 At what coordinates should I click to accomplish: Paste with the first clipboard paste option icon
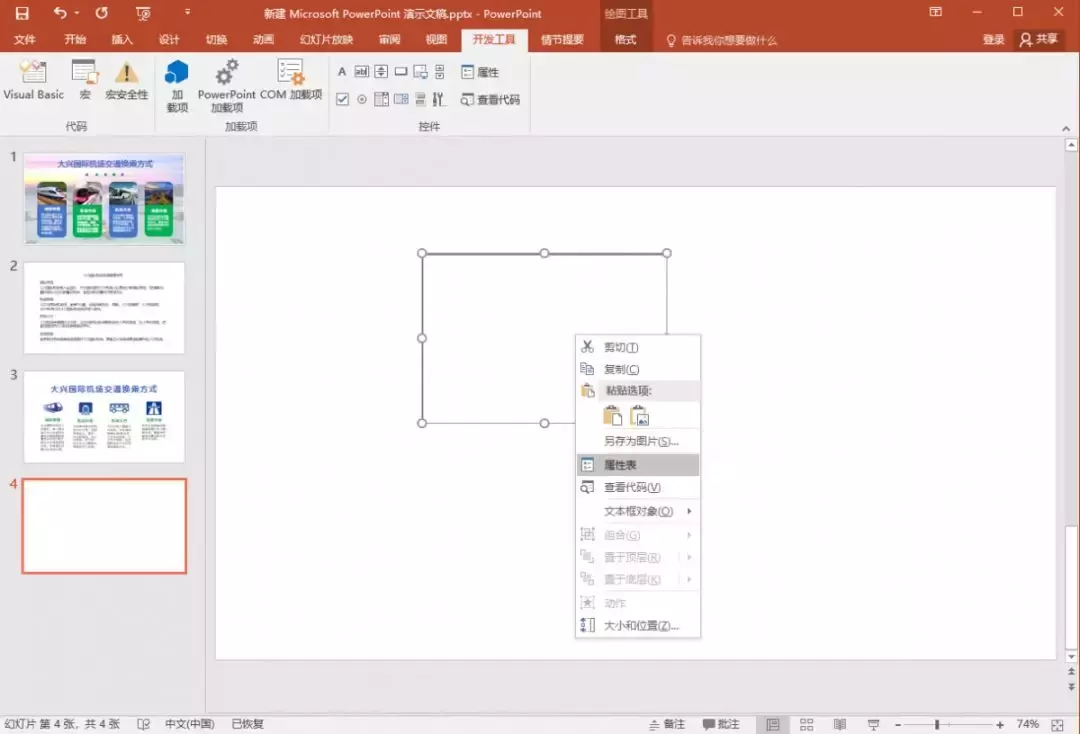pyautogui.click(x=612, y=416)
